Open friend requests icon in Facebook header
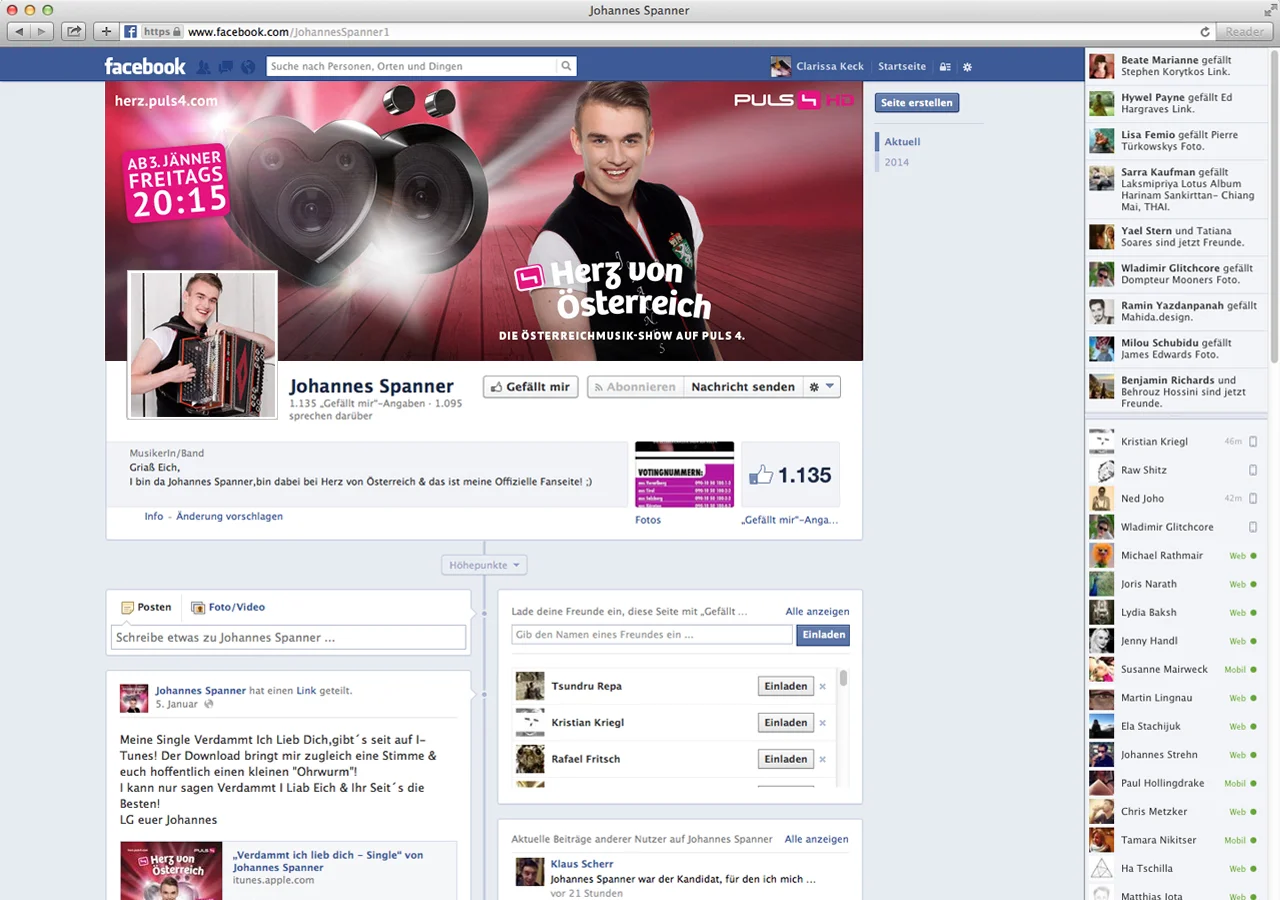This screenshot has height=900, width=1280. [204, 67]
